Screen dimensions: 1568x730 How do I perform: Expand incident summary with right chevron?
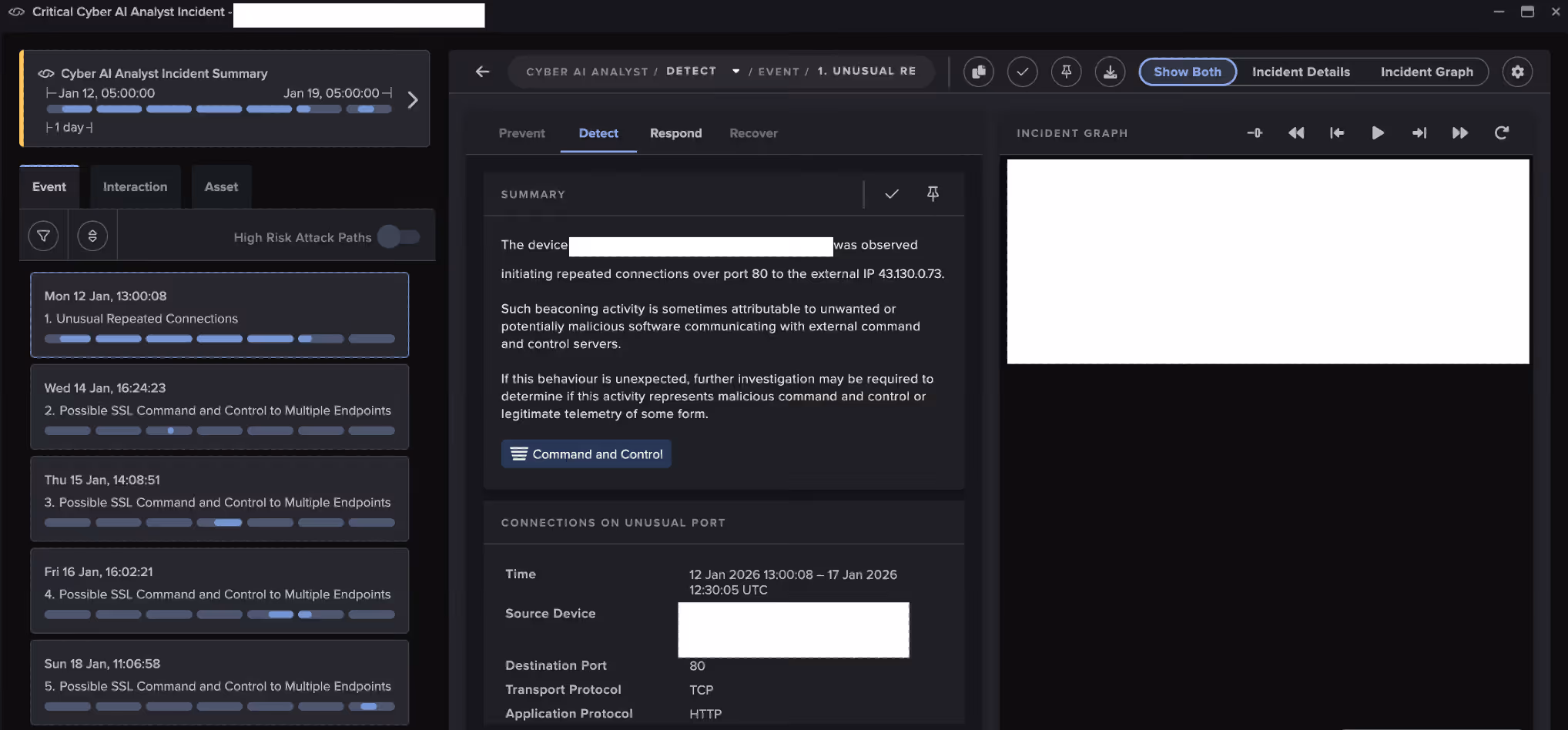pos(413,100)
